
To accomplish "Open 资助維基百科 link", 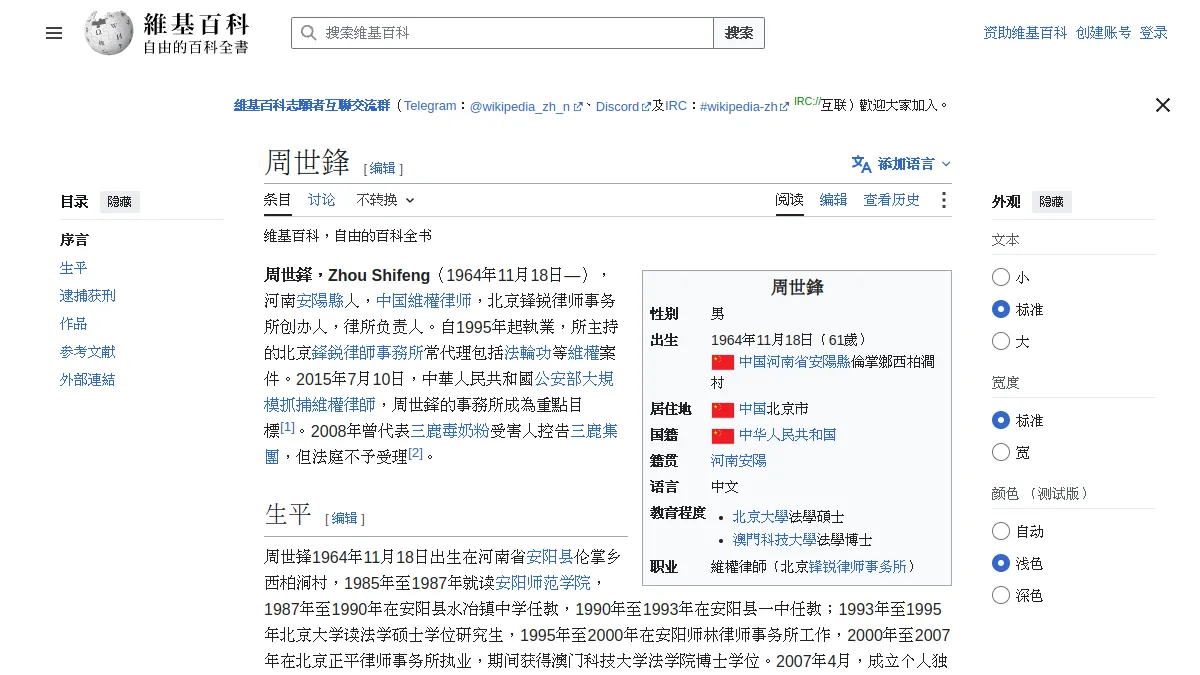I will [1025, 33].
